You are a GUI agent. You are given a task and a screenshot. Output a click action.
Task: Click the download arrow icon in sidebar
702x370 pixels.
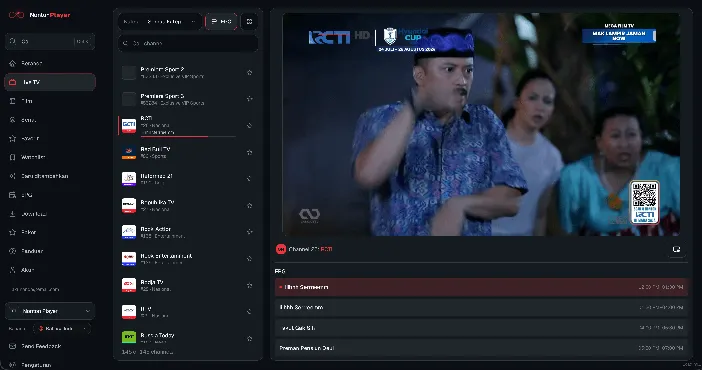(x=13, y=214)
